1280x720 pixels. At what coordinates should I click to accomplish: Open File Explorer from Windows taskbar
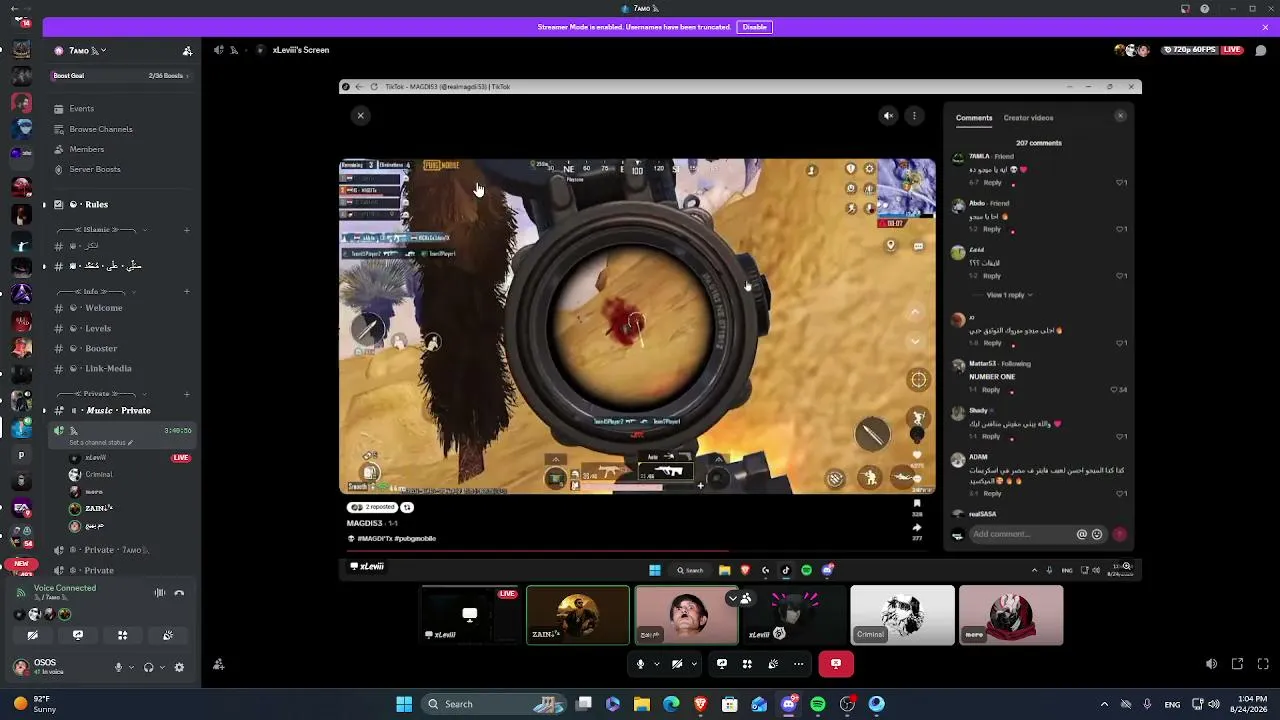point(642,704)
